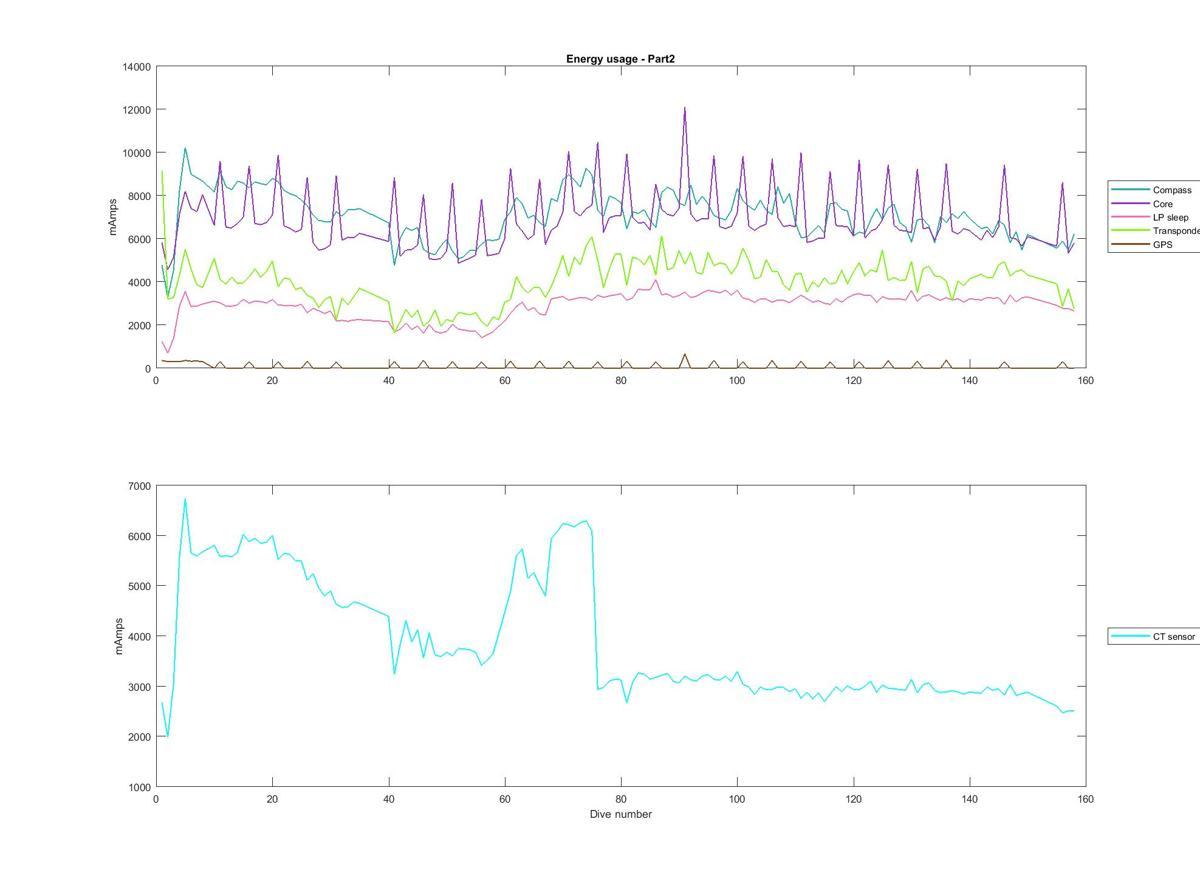Click the 14000 y-axis tick label
The height and width of the screenshot is (885, 1200).
click(137, 67)
